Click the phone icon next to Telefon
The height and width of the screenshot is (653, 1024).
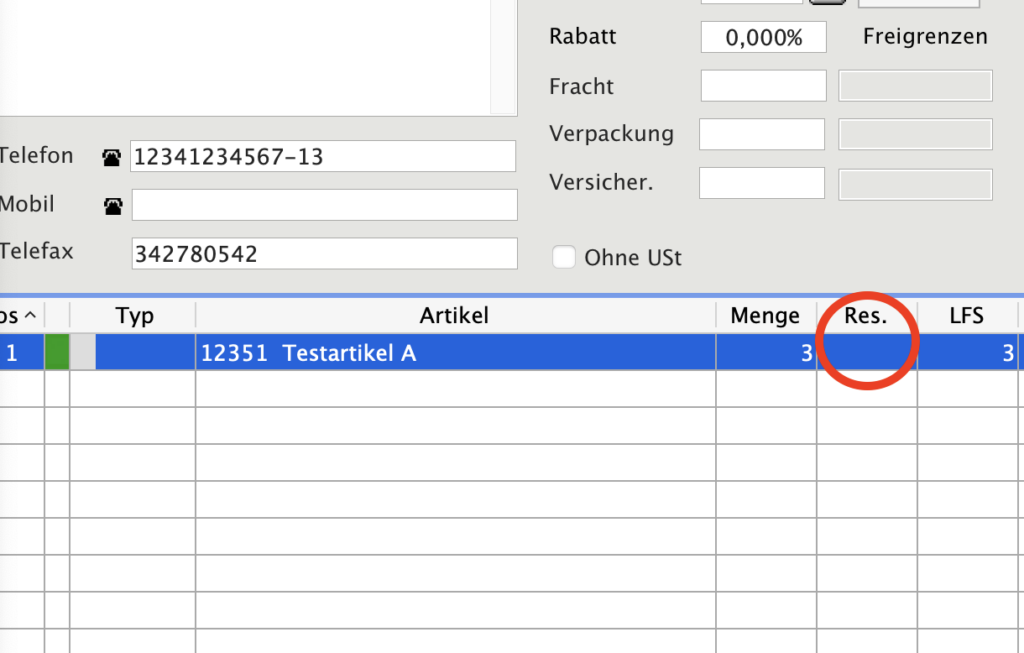click(112, 157)
